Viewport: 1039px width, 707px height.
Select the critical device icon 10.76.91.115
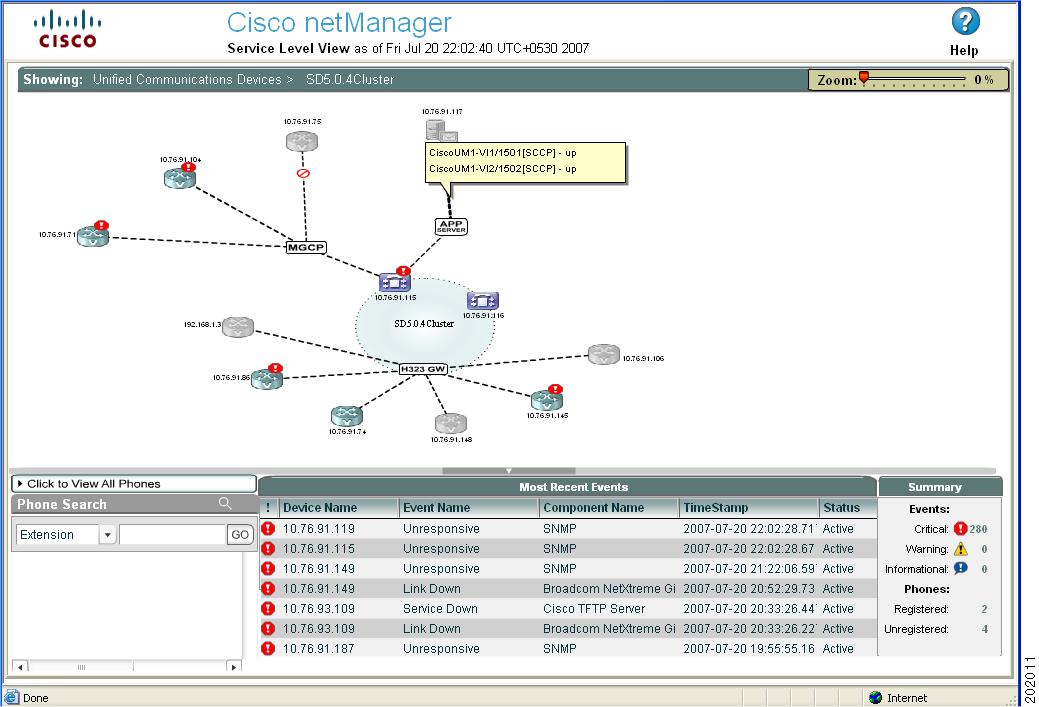click(395, 282)
